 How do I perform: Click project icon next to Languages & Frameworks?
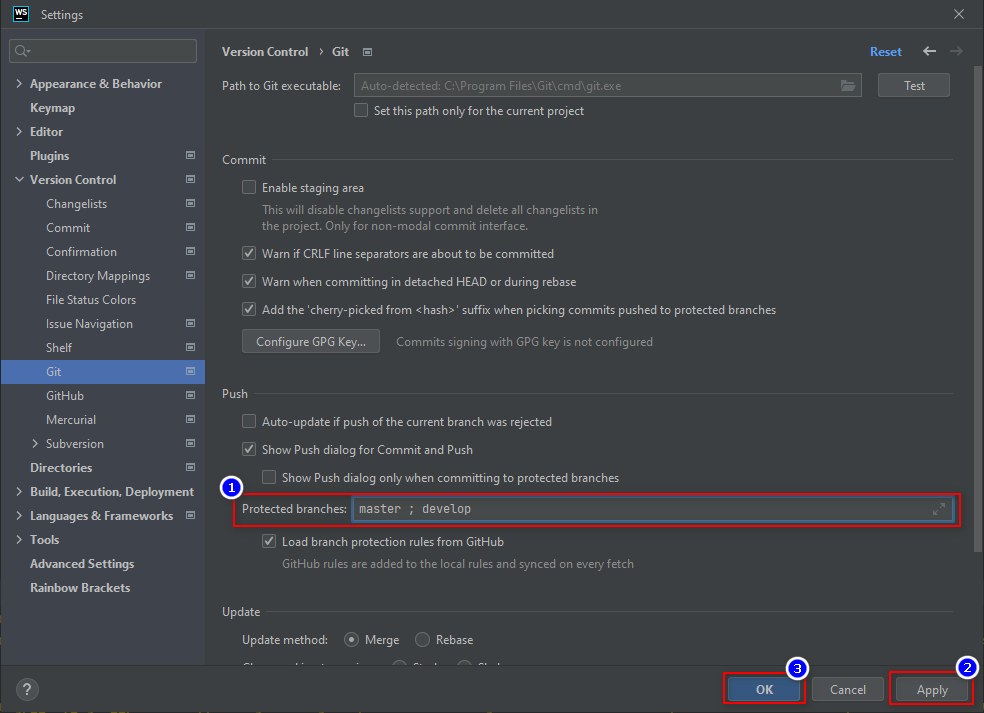click(191, 515)
